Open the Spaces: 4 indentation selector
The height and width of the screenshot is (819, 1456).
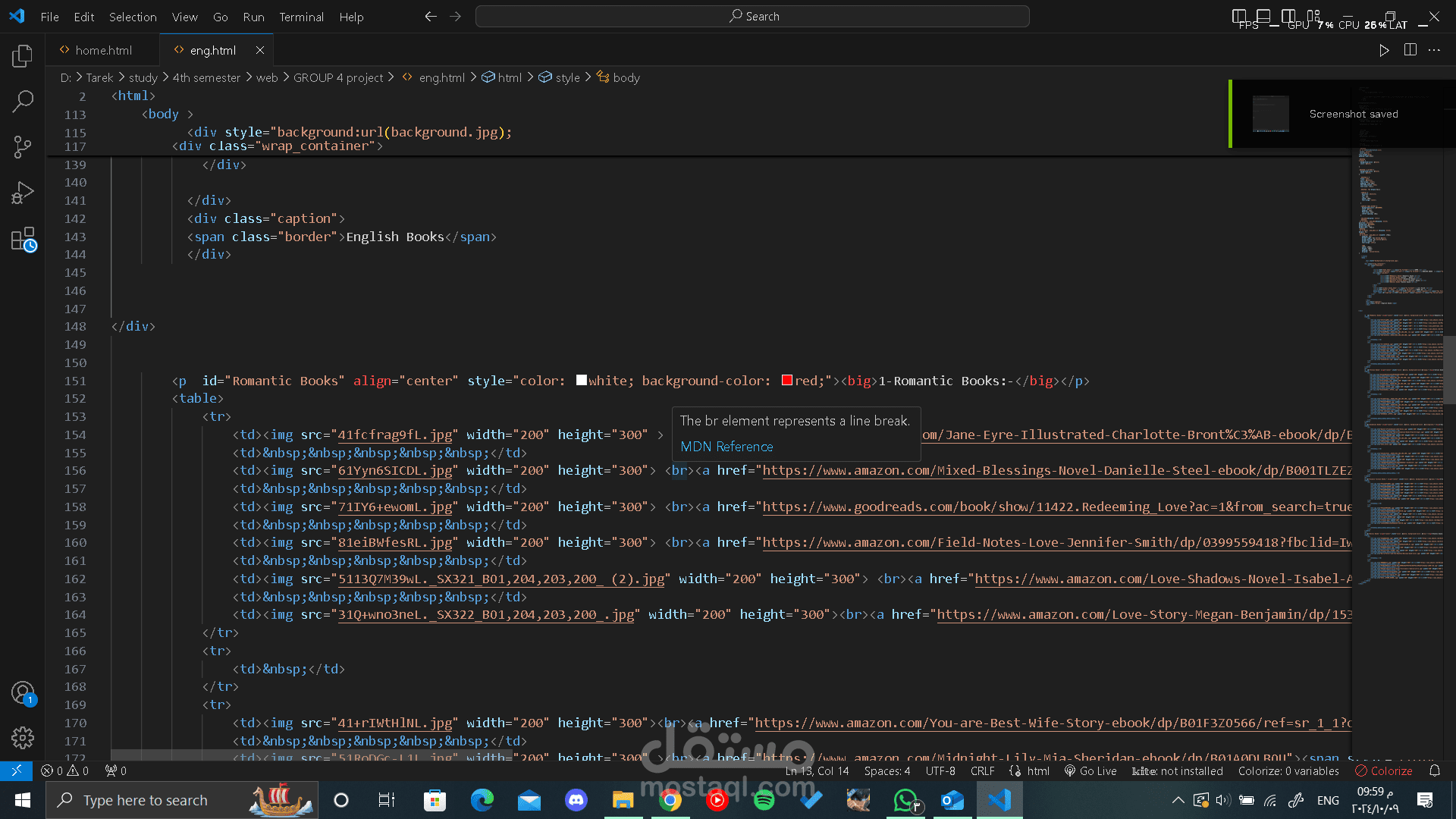[886, 770]
